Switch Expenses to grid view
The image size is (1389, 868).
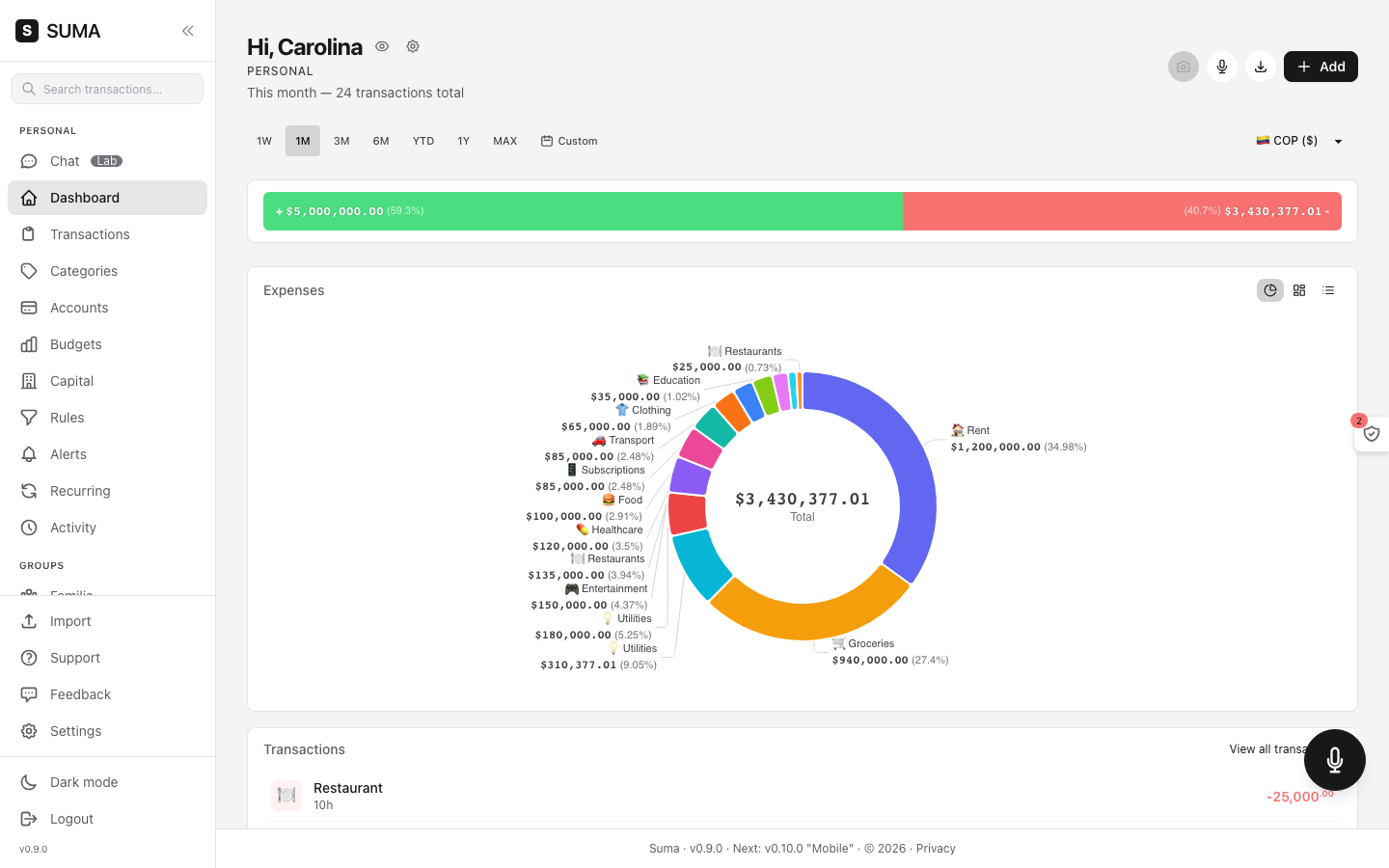point(1299,290)
